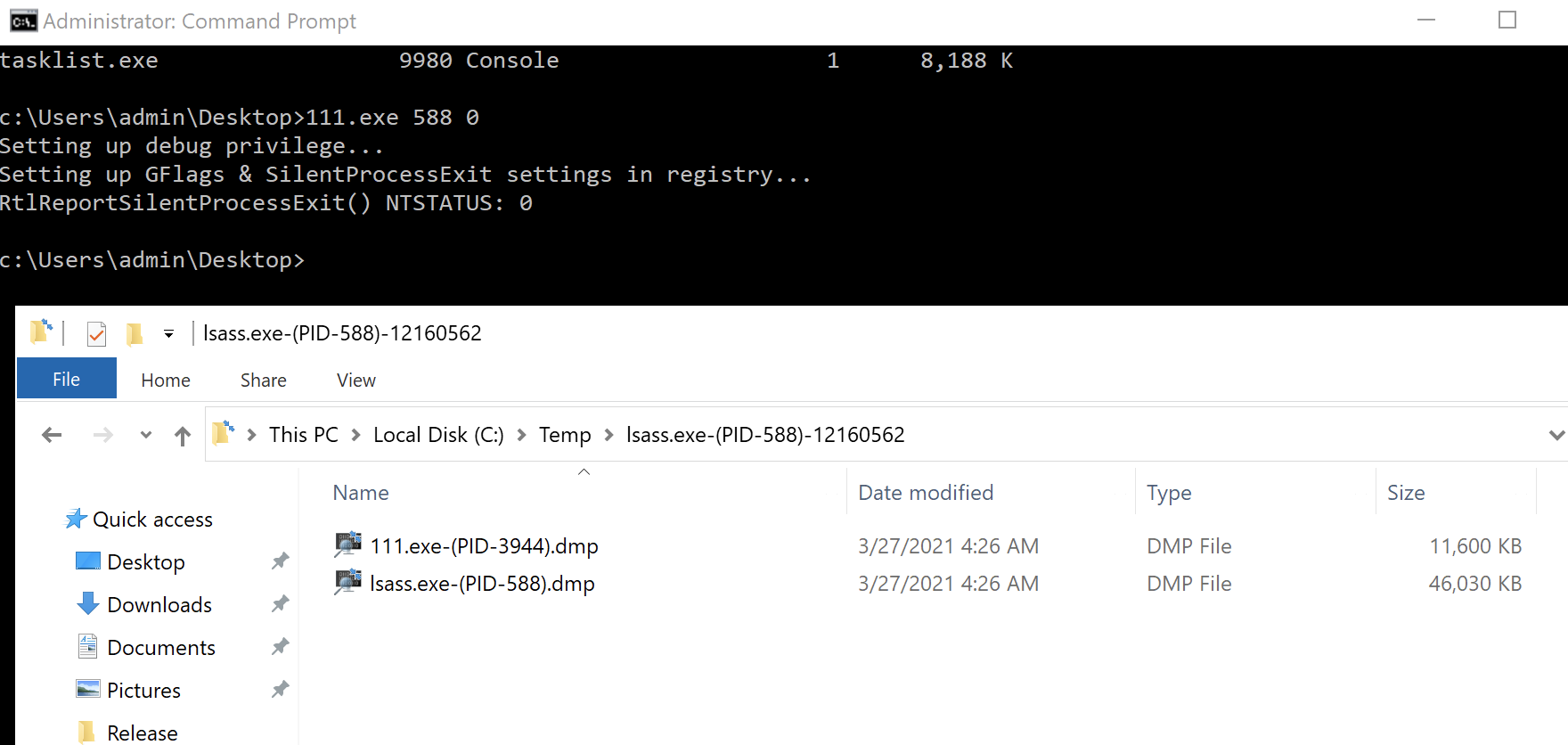The image size is (1568, 745).
Task: Navigate to Local Disk (C:) in breadcrumb
Action: (438, 435)
